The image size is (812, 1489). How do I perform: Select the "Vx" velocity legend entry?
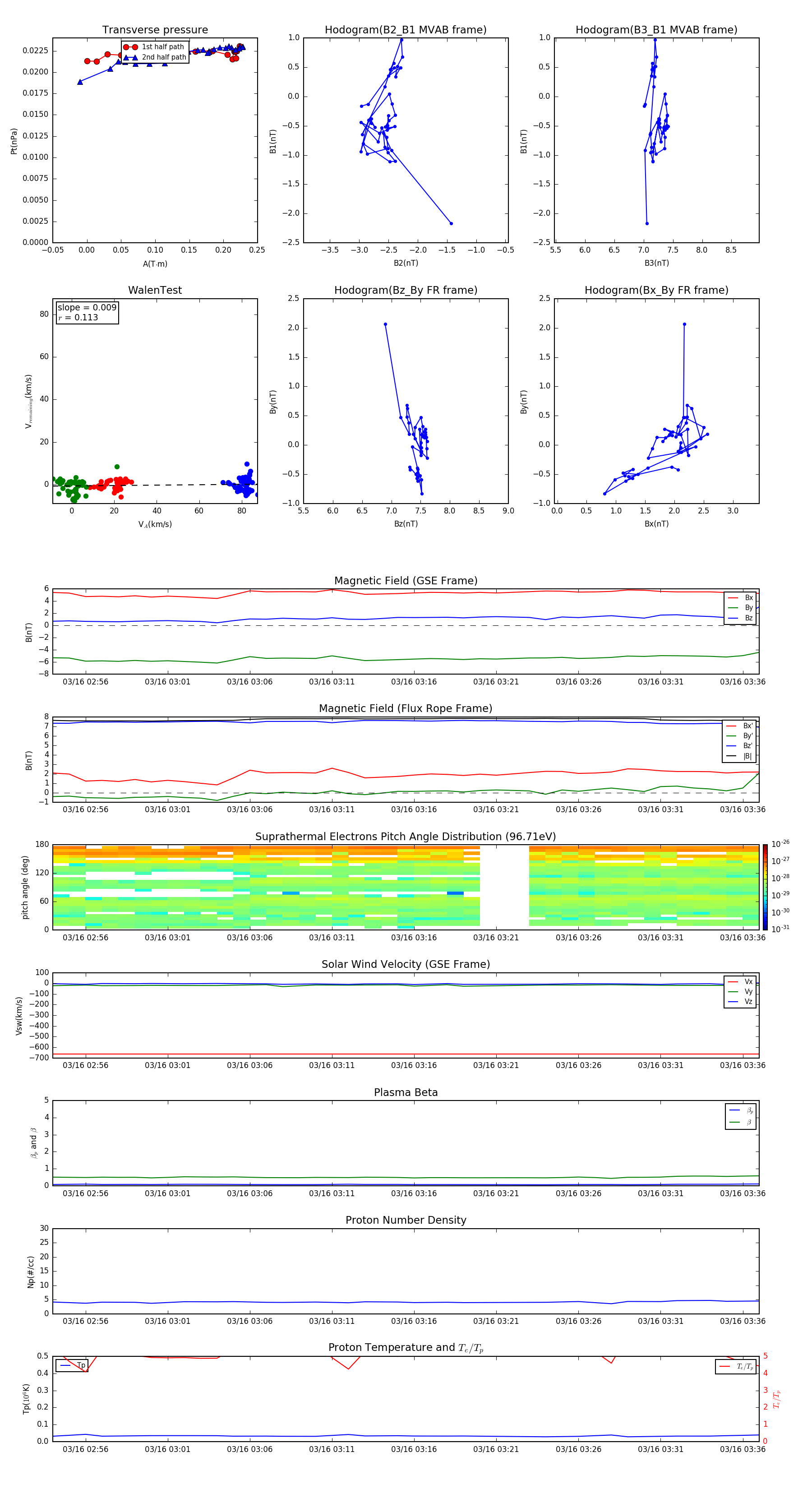[740, 982]
